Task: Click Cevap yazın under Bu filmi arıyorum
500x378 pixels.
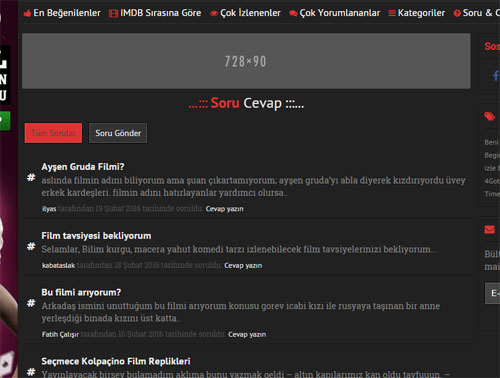Action: tap(247, 334)
